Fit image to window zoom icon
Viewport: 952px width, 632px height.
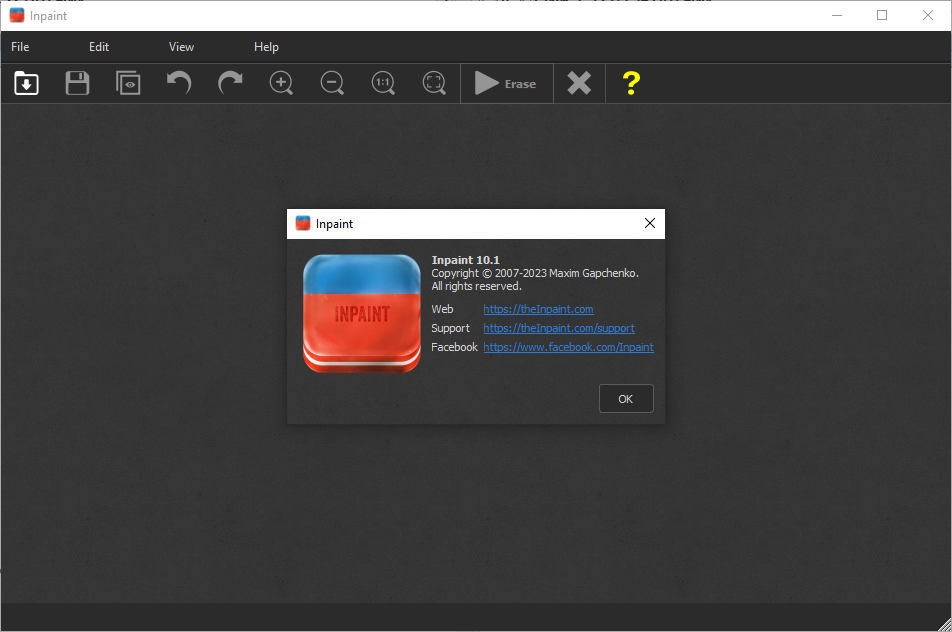434,83
